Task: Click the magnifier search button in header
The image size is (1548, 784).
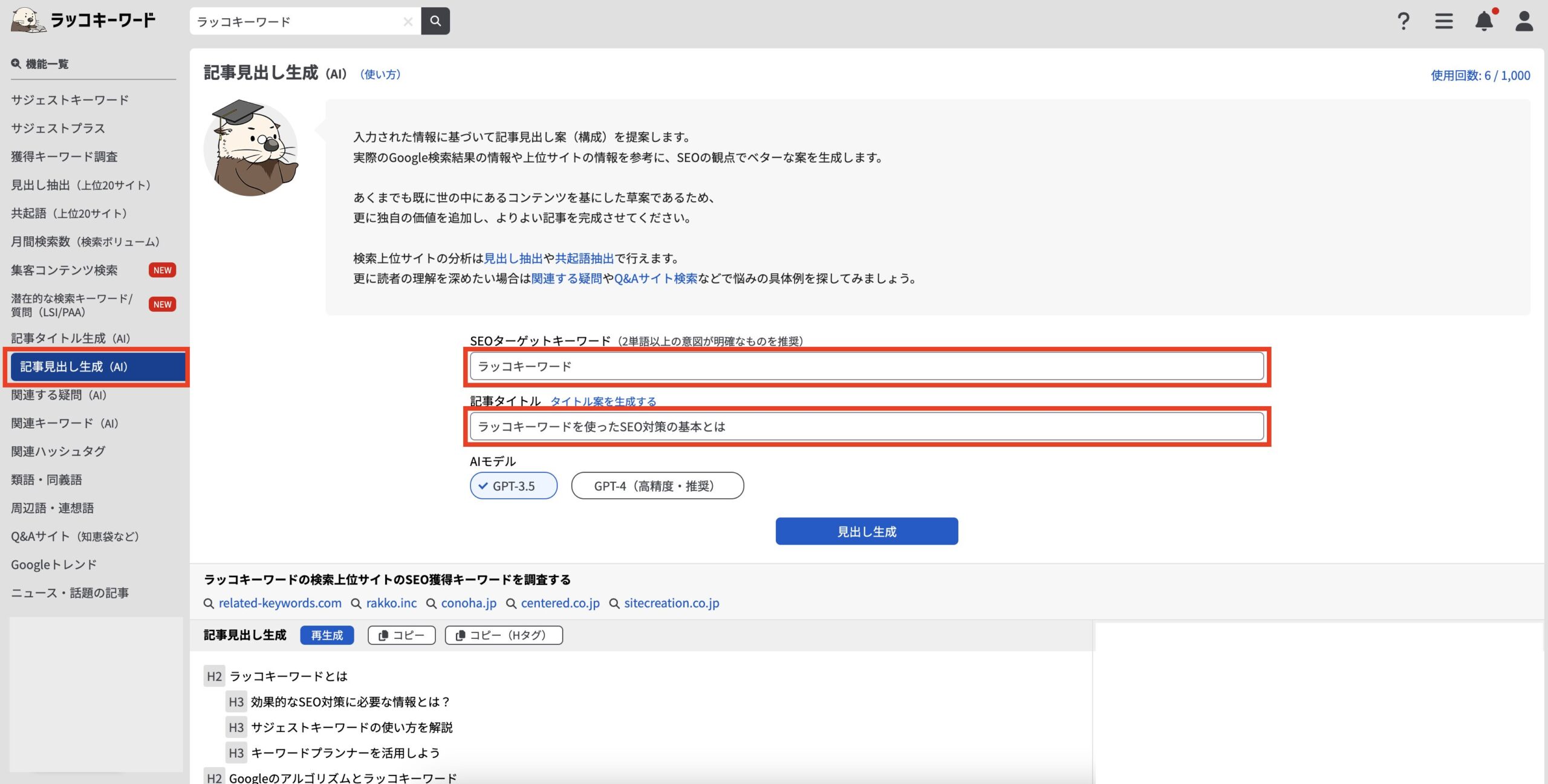Action: (435, 21)
